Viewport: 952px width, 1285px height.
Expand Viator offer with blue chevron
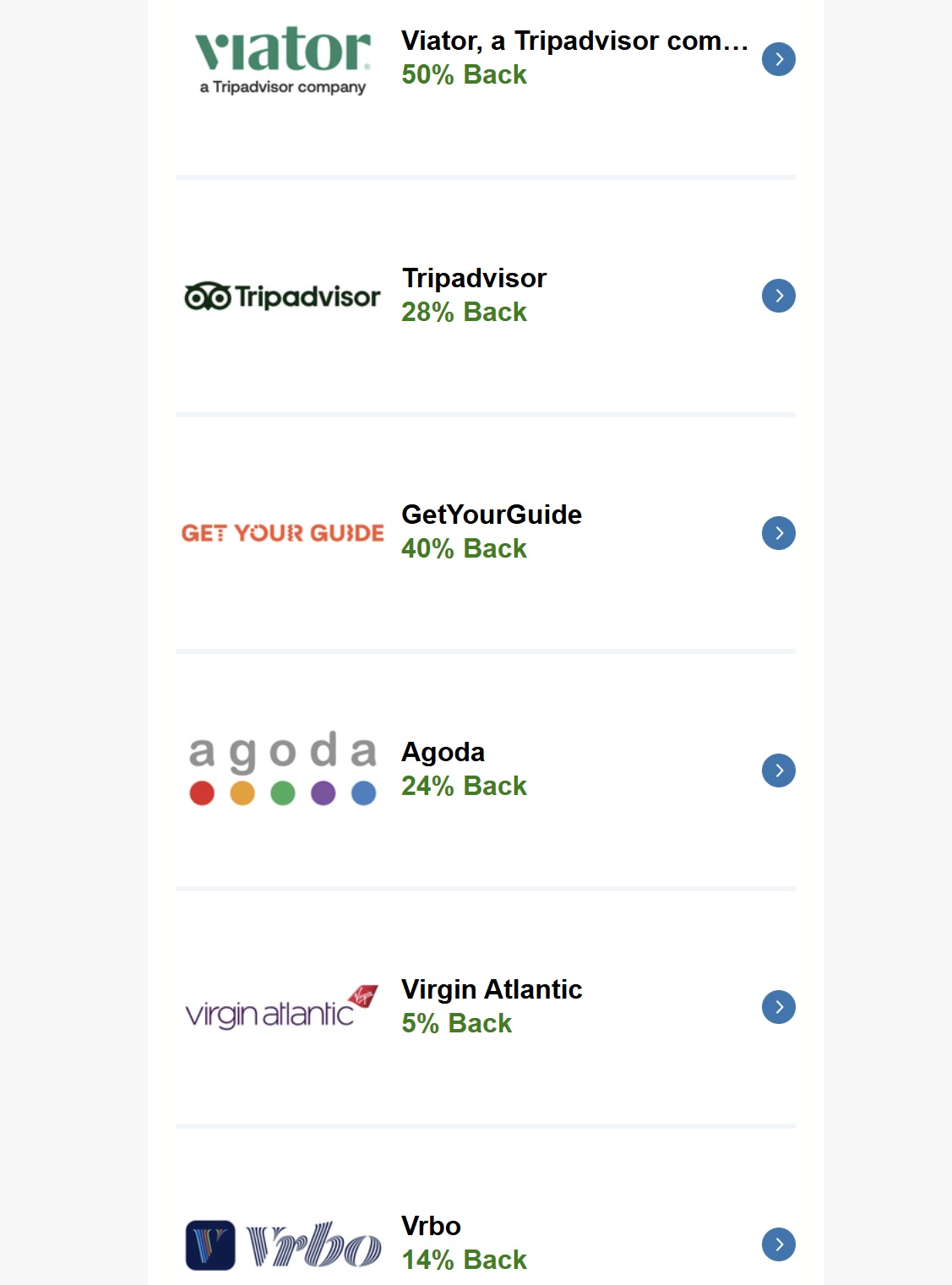(x=778, y=59)
